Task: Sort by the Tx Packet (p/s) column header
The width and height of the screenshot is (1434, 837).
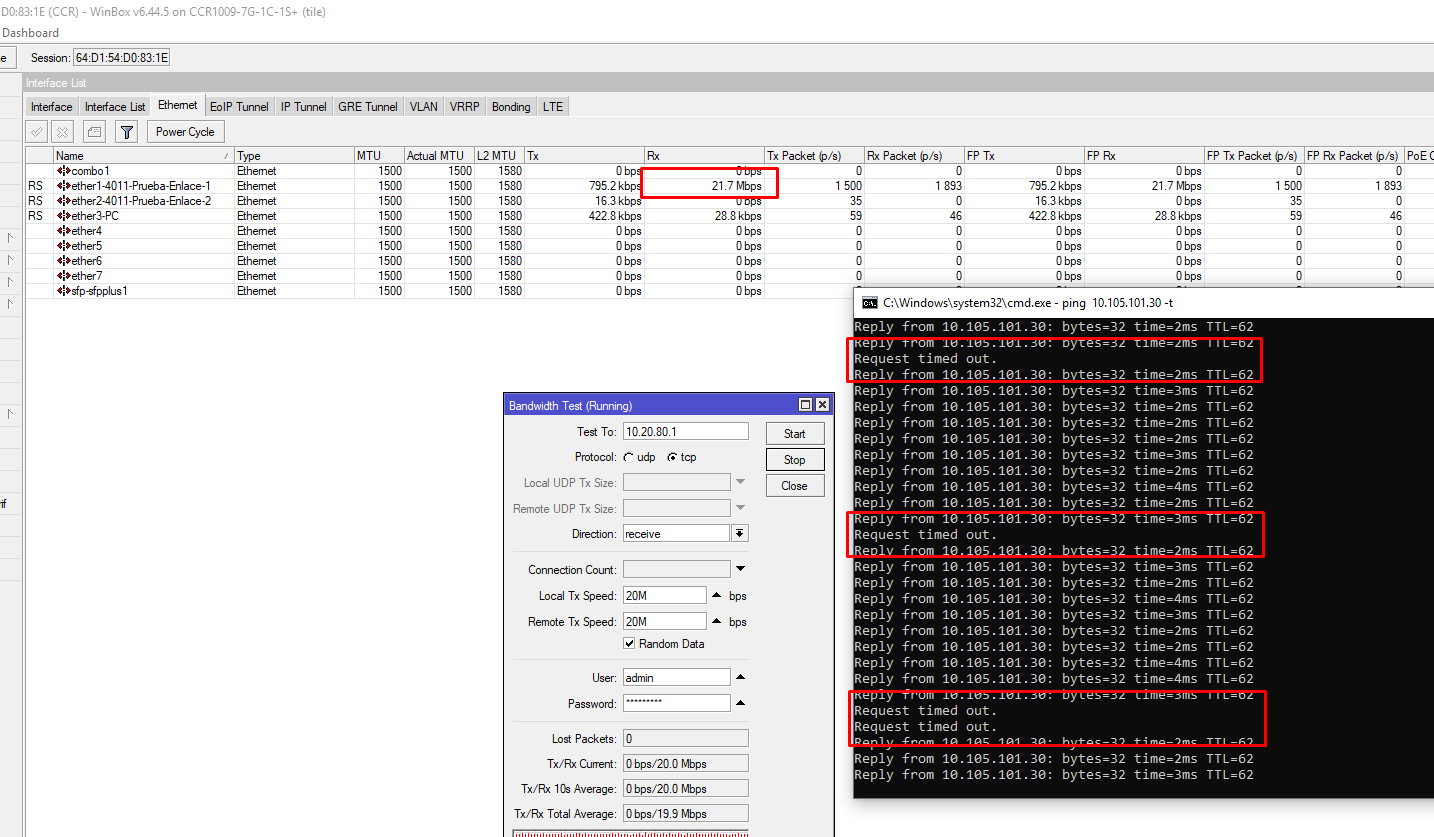Action: click(x=814, y=156)
